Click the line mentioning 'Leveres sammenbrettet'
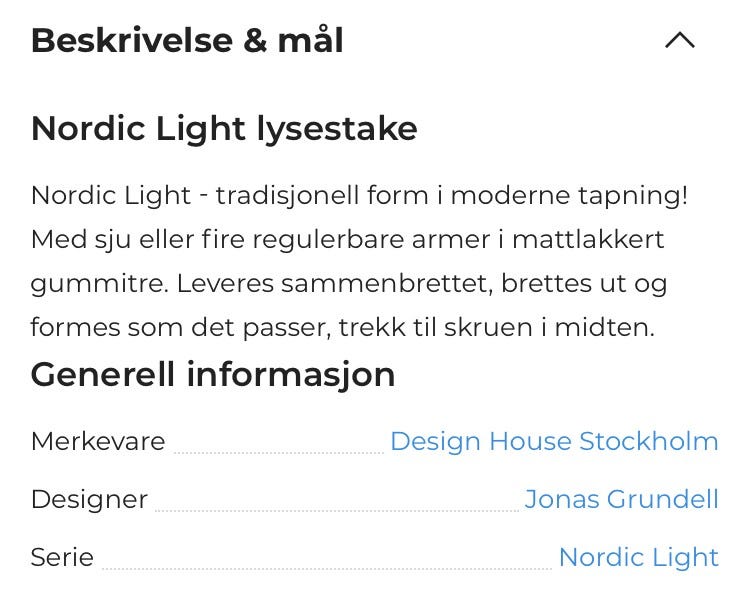Viewport: 750px width, 590px height. click(x=348, y=284)
